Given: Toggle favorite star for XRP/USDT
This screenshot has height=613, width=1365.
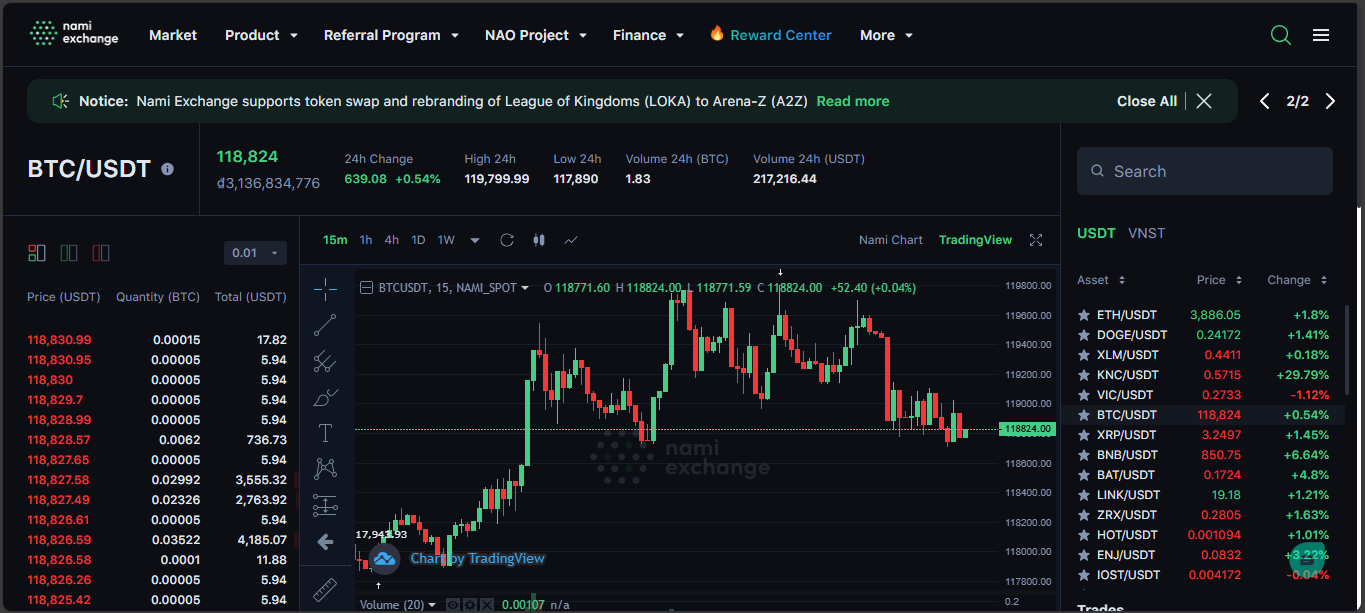Looking at the screenshot, I should pyautogui.click(x=1083, y=435).
